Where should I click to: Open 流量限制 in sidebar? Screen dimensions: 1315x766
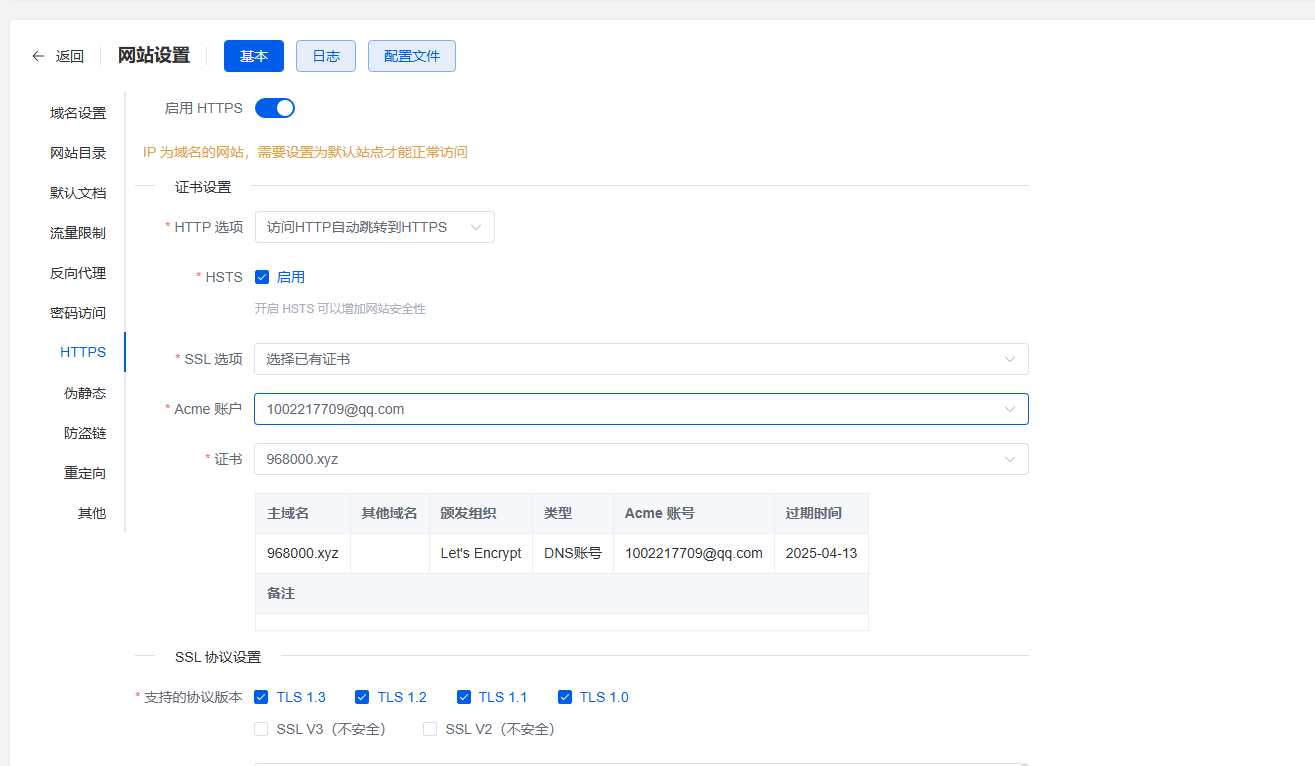pos(78,233)
